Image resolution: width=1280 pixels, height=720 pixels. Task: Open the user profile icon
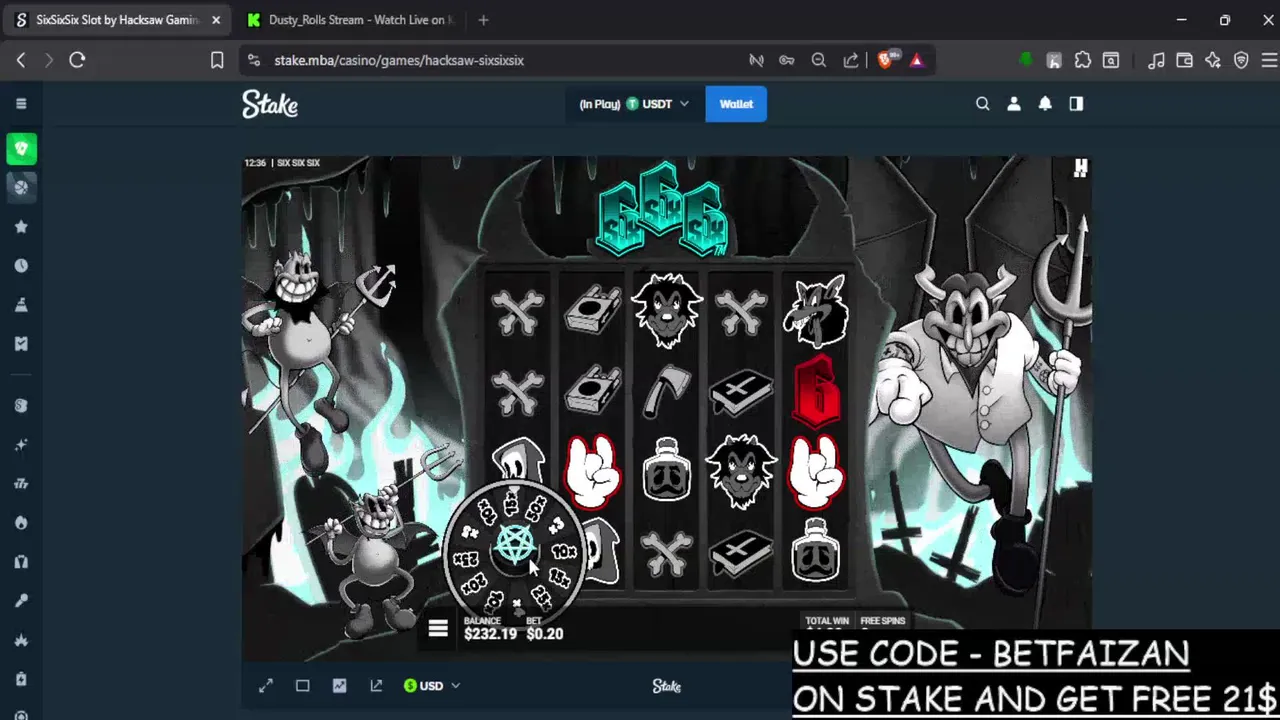(x=1014, y=104)
